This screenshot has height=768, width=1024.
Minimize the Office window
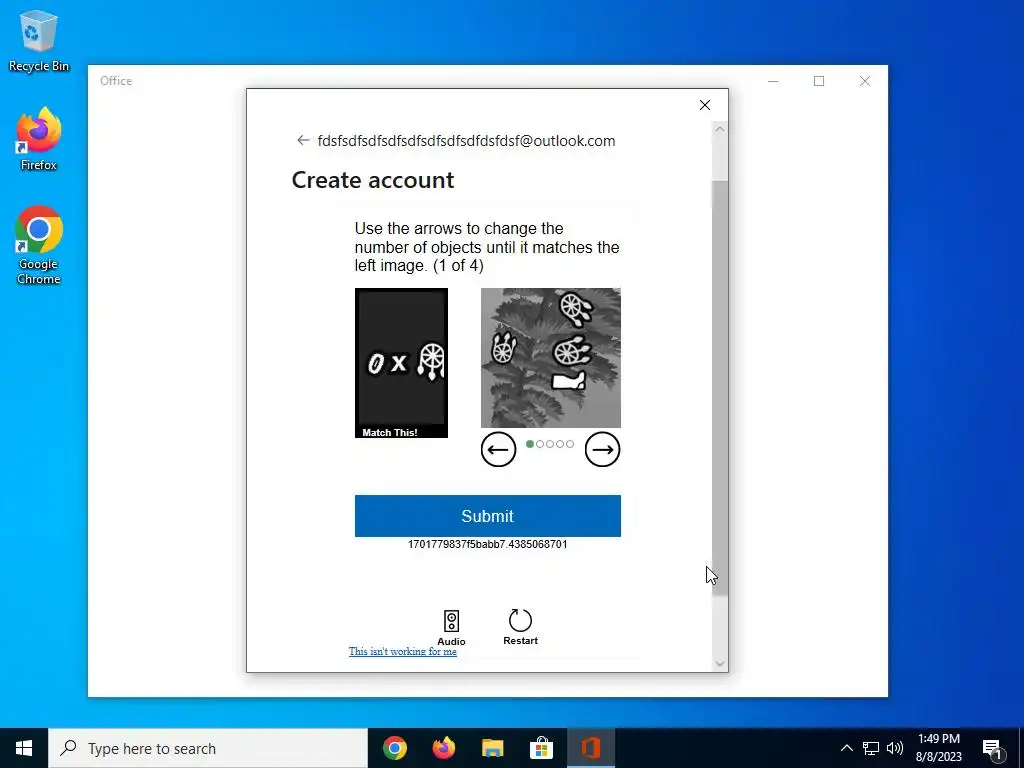tap(773, 81)
